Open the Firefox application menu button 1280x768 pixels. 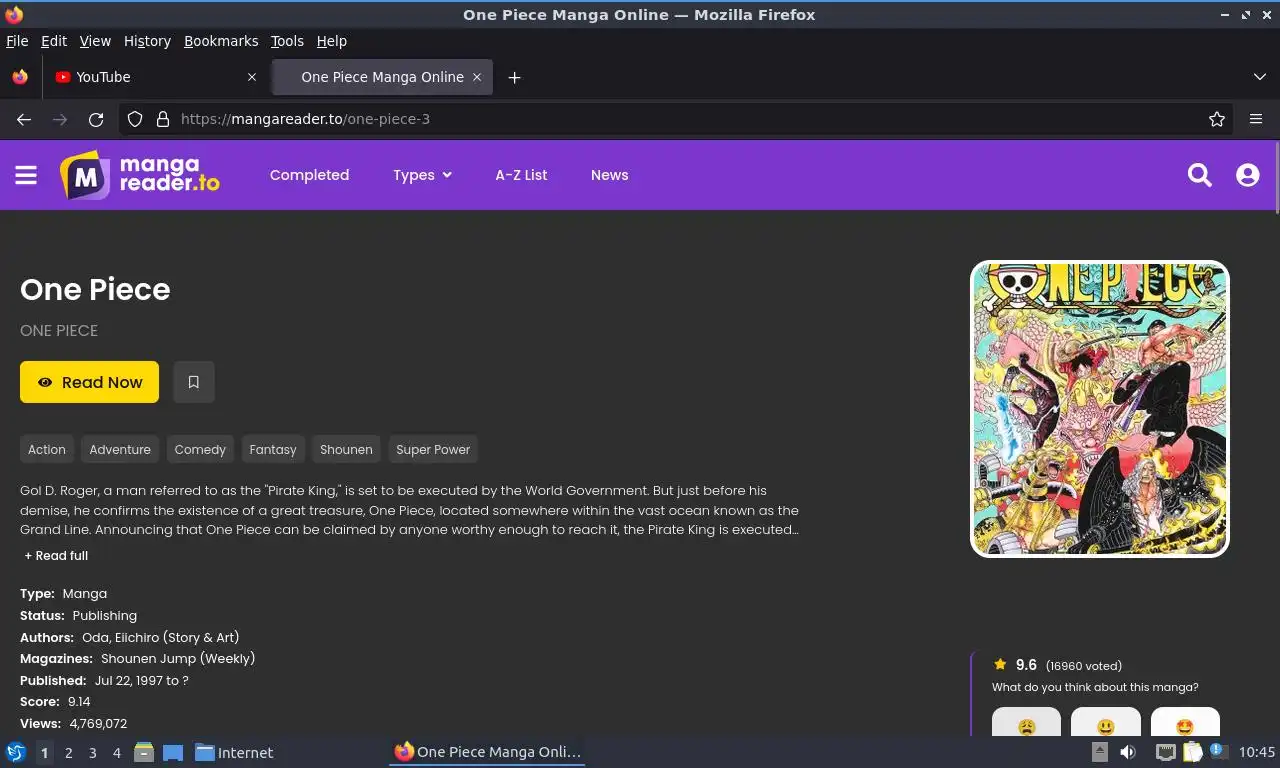point(1256,119)
